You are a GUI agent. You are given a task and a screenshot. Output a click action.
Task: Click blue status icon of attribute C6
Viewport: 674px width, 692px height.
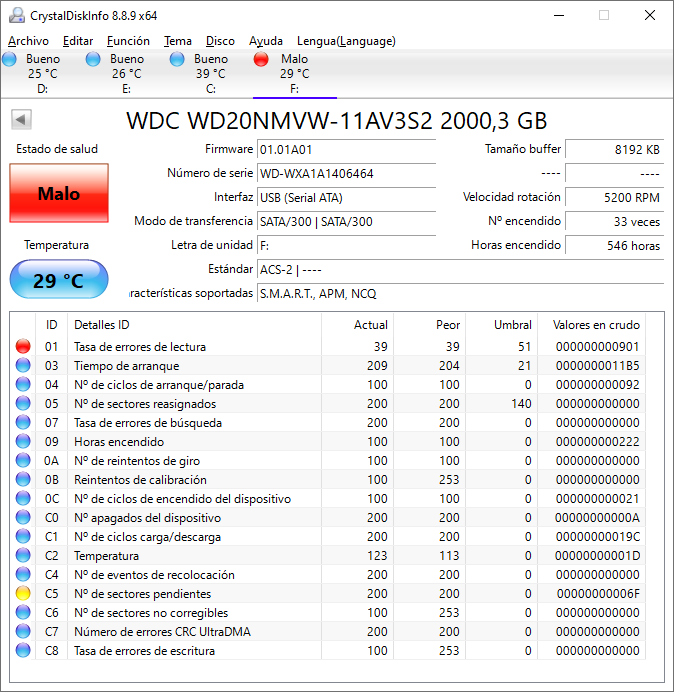coord(23,613)
